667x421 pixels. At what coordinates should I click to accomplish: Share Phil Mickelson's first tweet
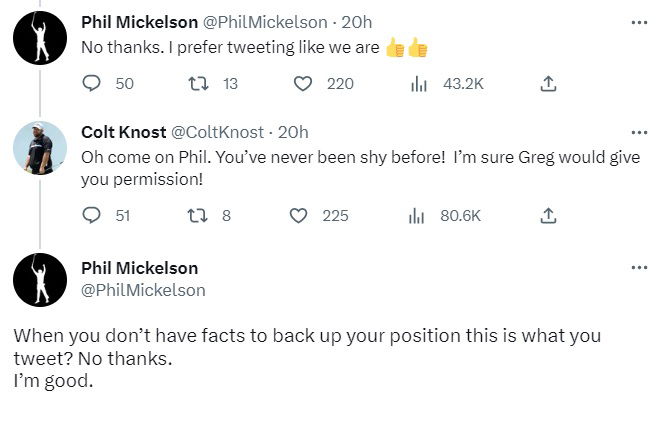click(x=548, y=84)
